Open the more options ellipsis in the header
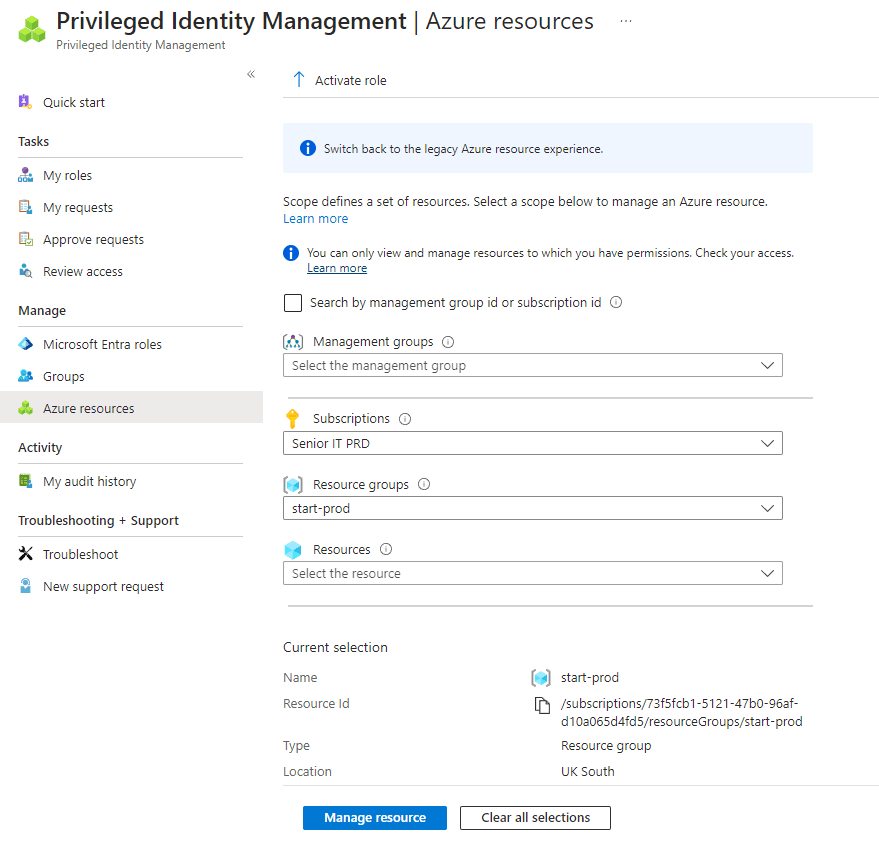Screen dimensions: 879x848 click(626, 21)
